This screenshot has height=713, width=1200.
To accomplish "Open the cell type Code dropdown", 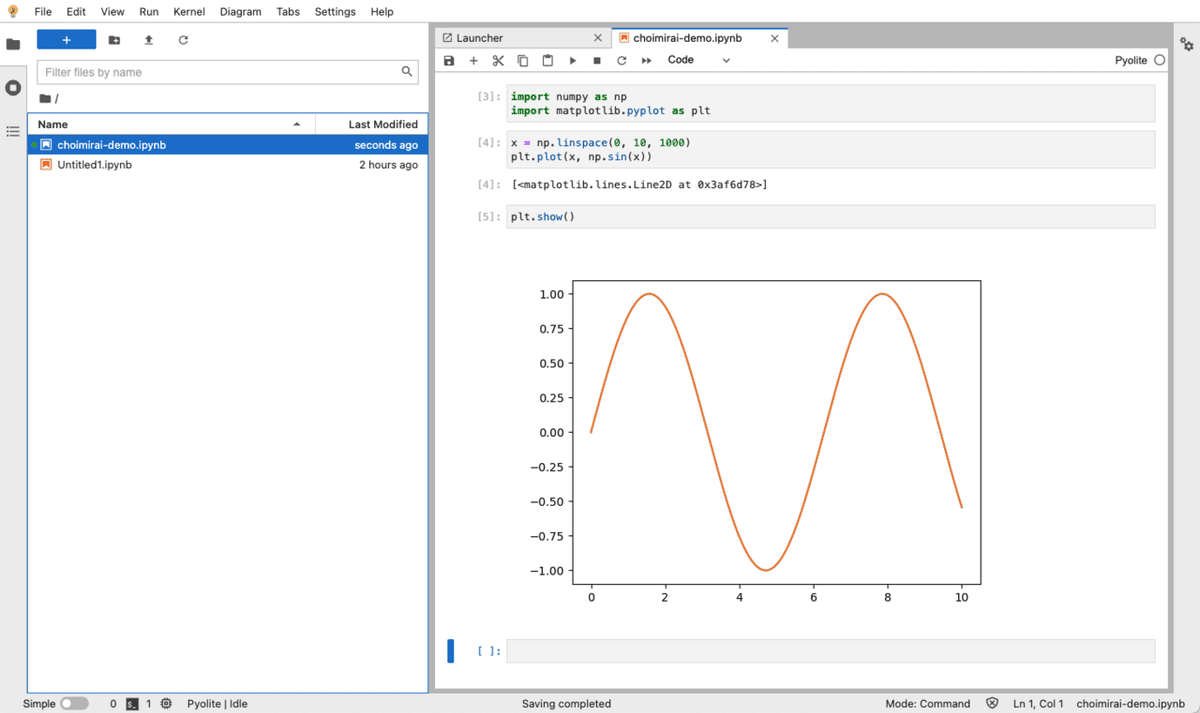I will 698,60.
